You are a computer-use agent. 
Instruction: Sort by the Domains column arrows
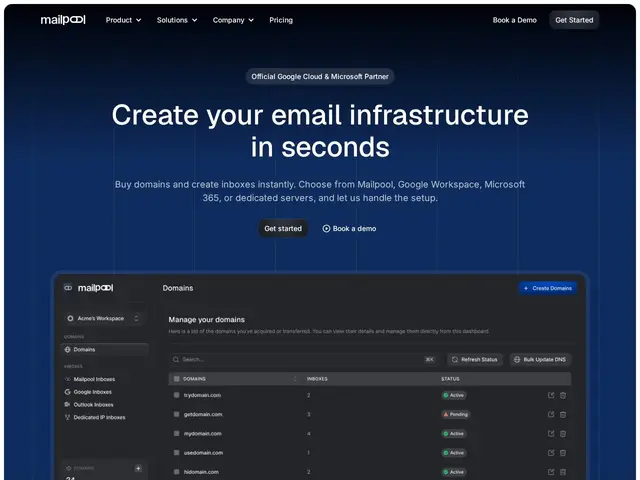point(295,379)
